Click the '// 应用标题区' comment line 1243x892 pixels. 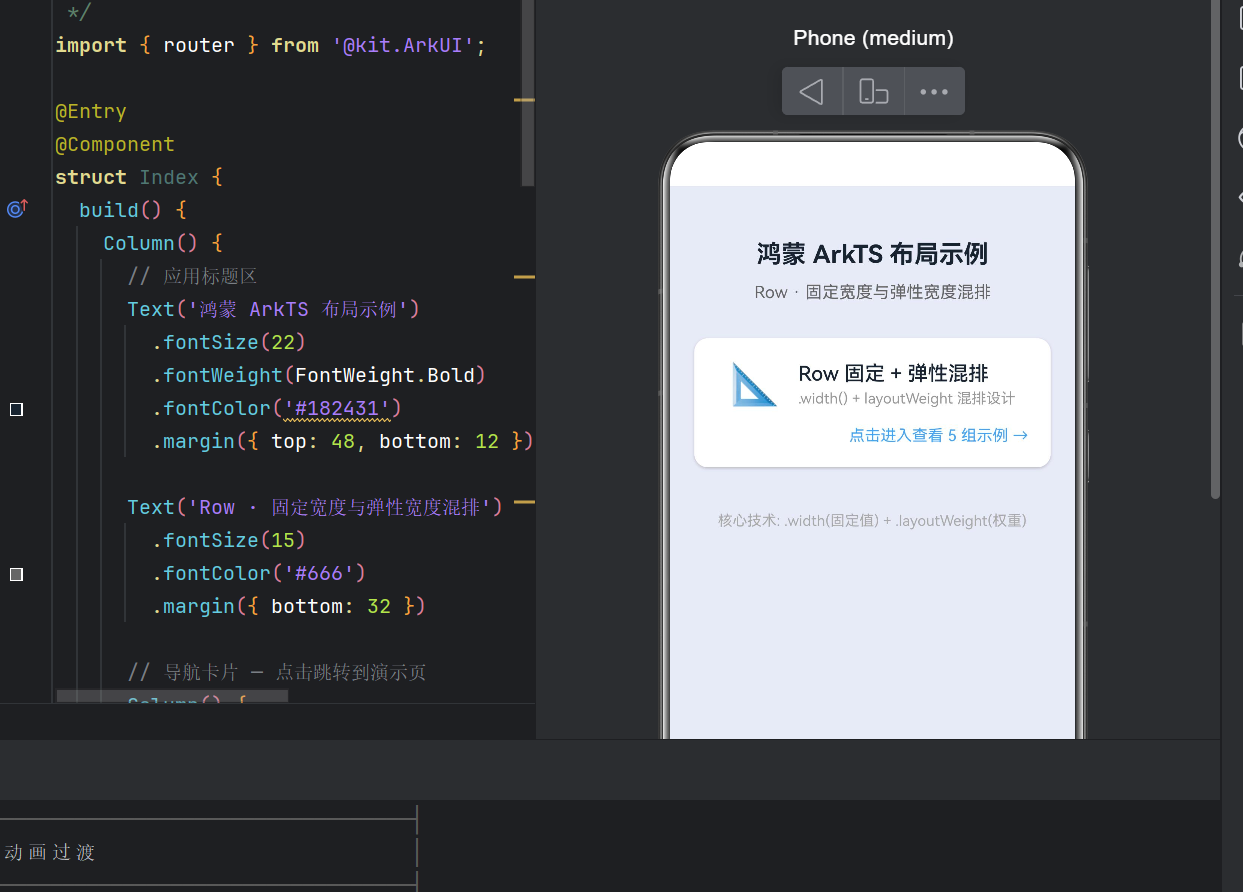193,276
